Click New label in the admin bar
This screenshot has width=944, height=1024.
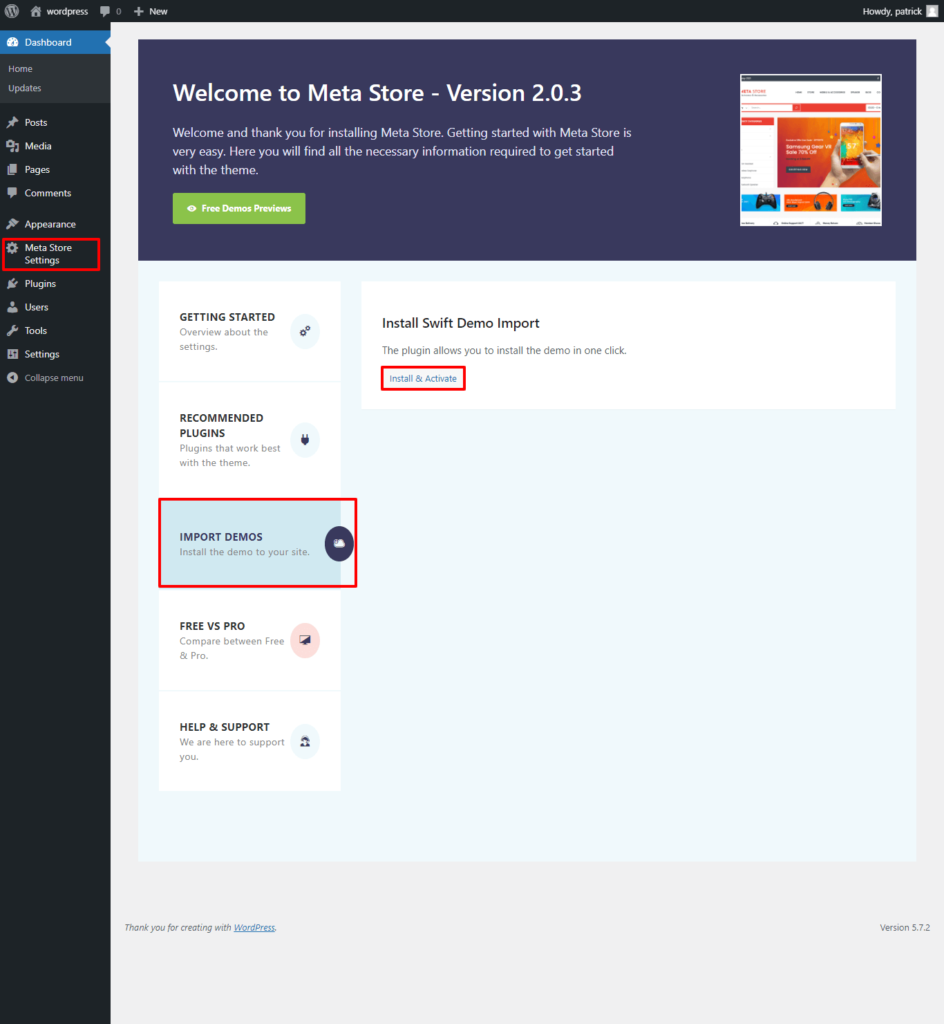point(158,12)
